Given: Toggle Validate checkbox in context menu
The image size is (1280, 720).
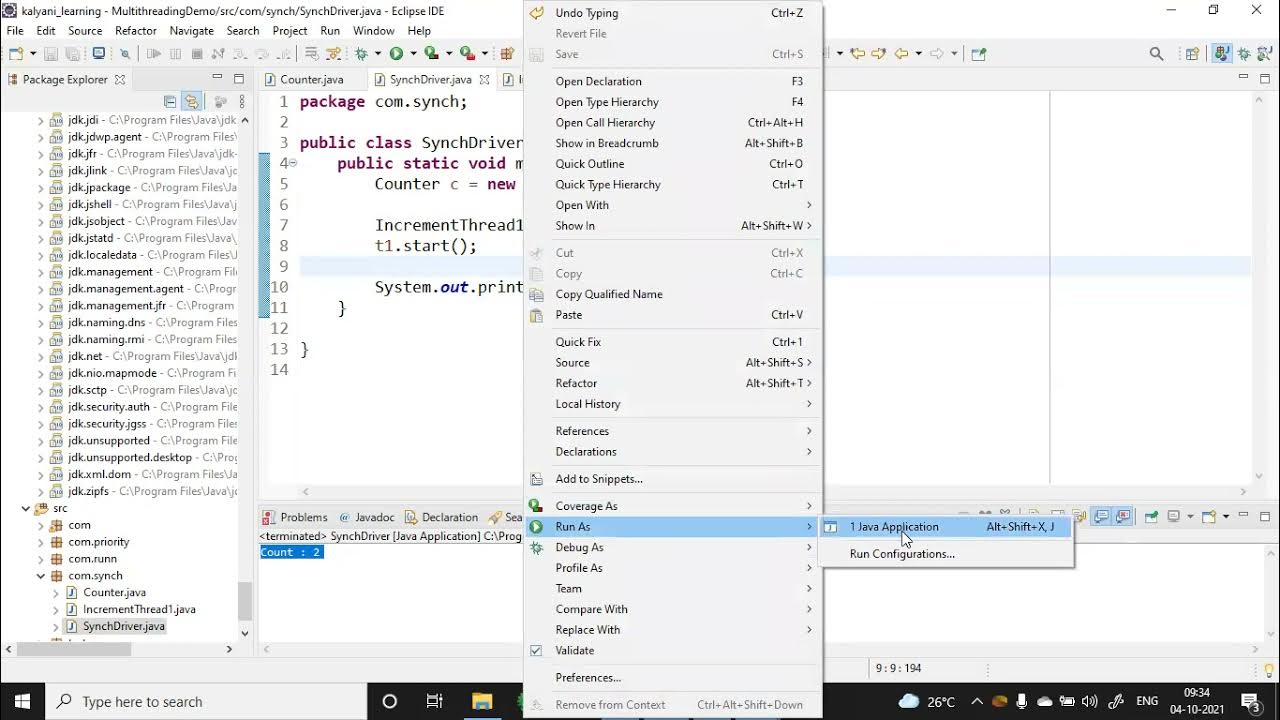Looking at the screenshot, I should 536,650.
